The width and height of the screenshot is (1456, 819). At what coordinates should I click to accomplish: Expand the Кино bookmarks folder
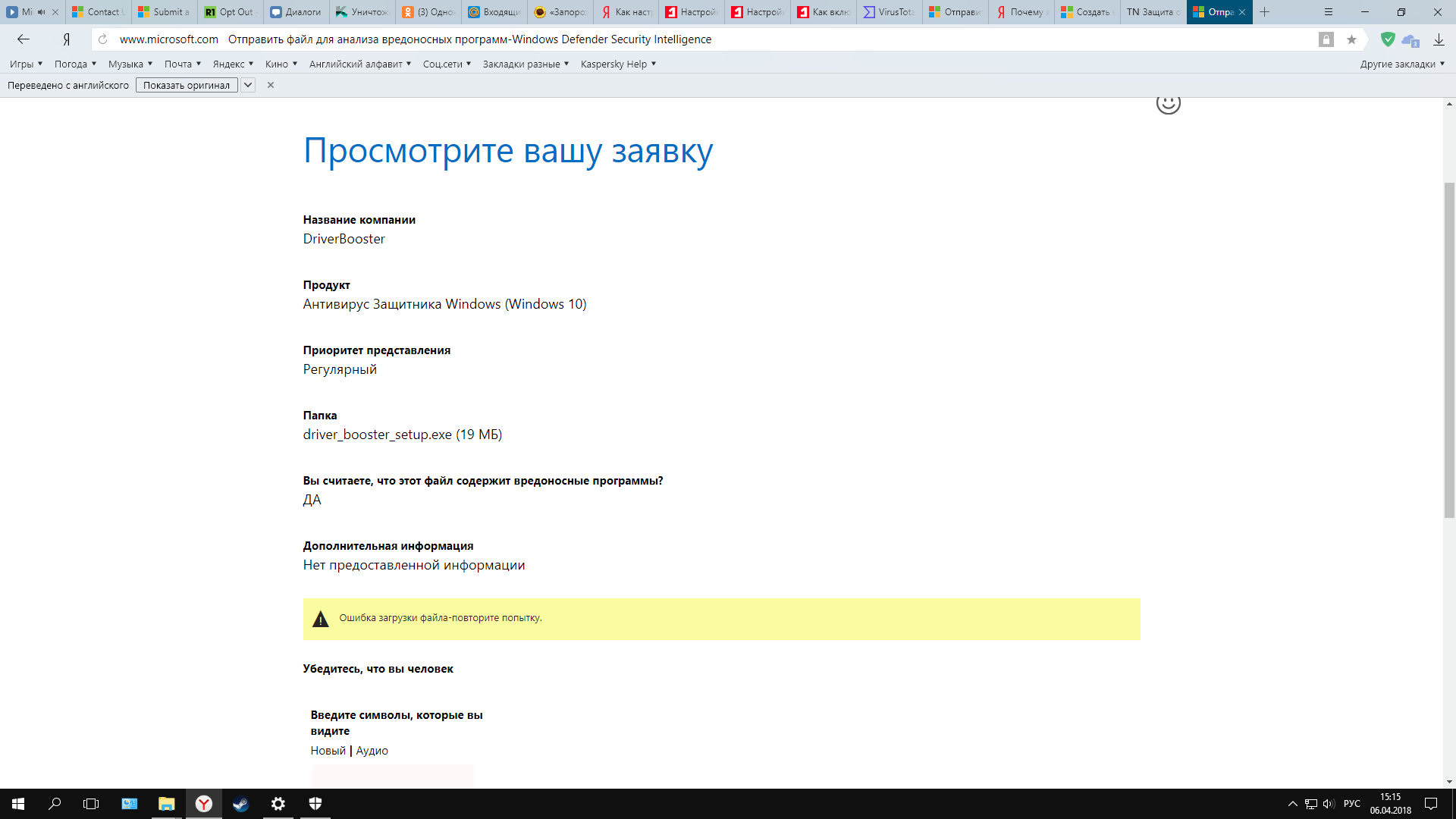pos(281,64)
